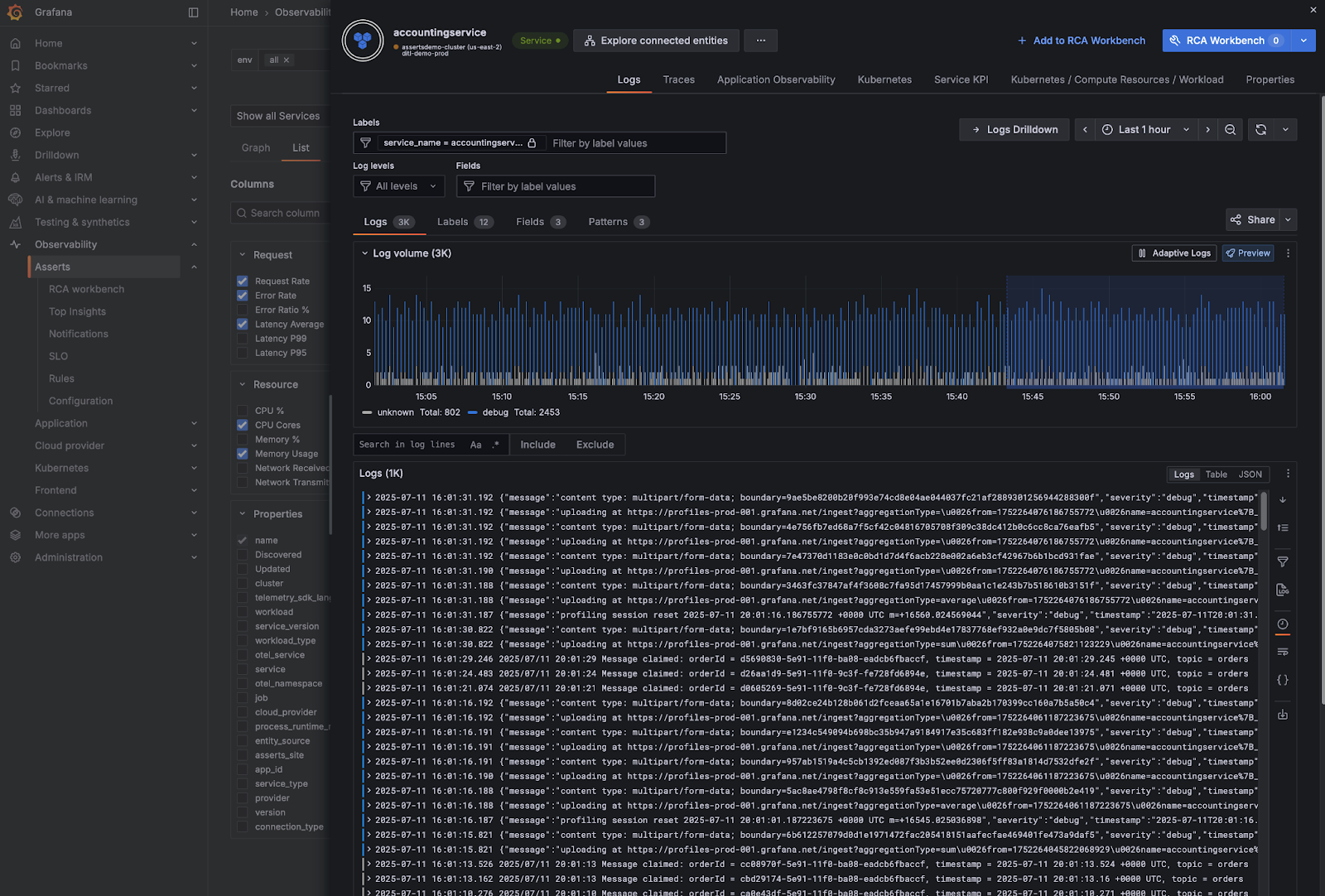Click the refresh logs icon
This screenshot has width=1325, height=896.
(x=1260, y=130)
